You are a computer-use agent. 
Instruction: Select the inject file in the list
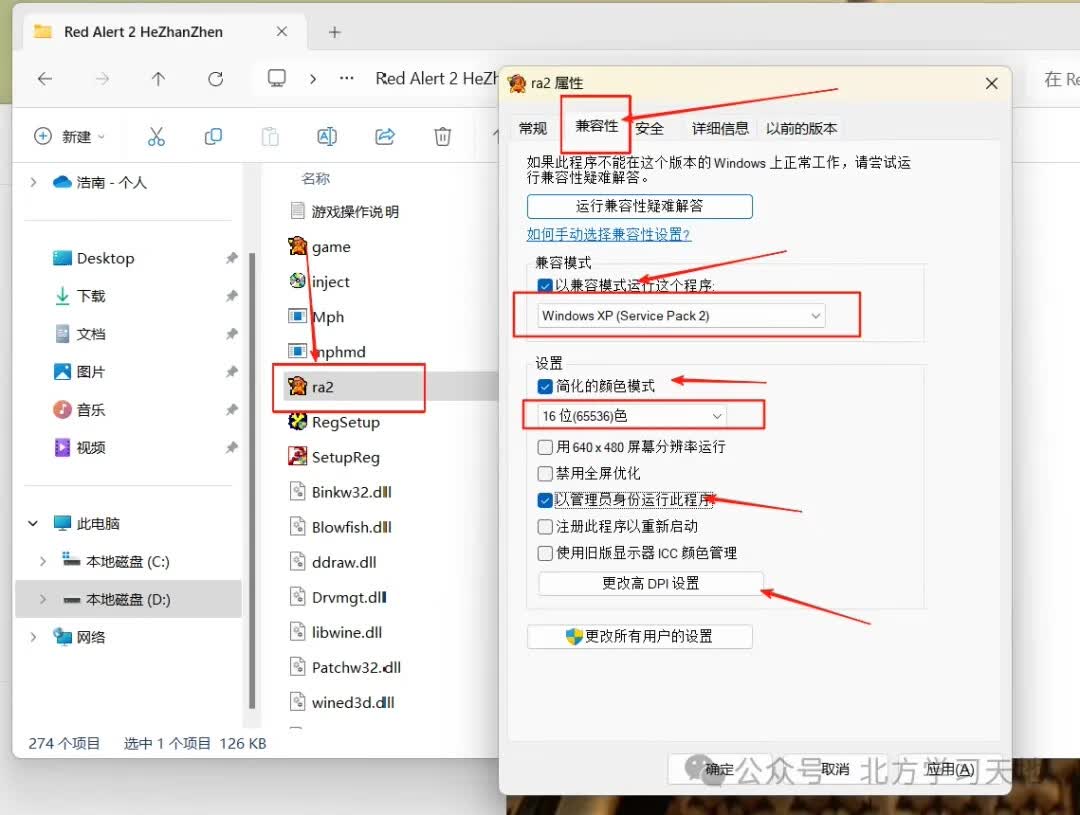click(x=319, y=282)
